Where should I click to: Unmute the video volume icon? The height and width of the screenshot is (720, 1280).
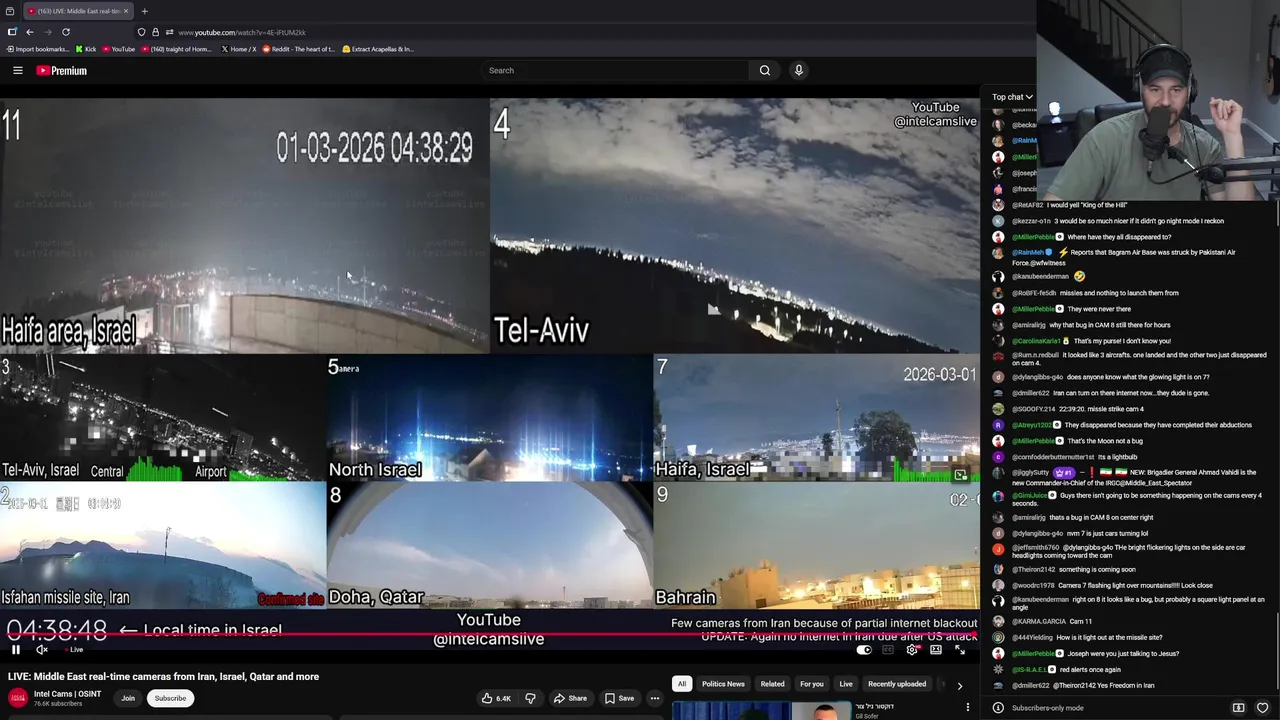[42, 650]
